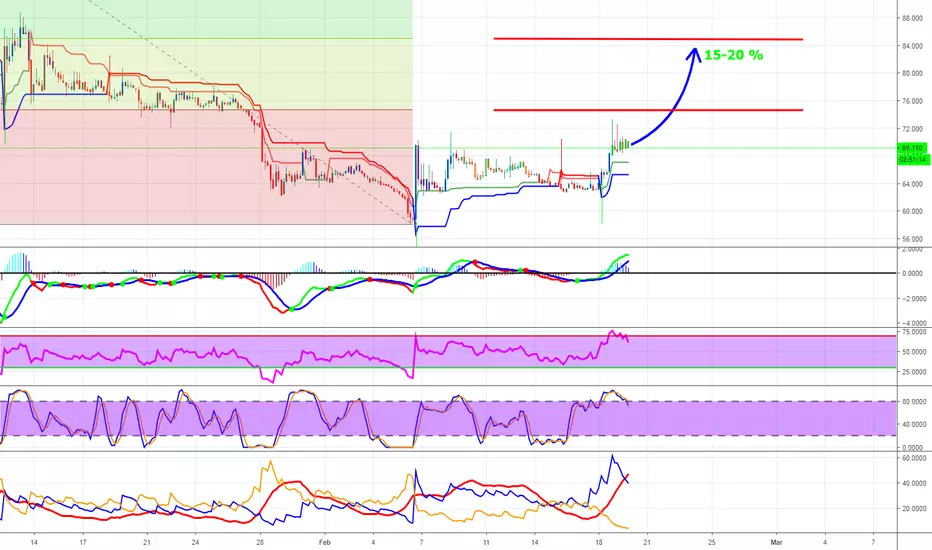Click the 25 date on time axis
This screenshot has width=932, height=550.
(711, 542)
